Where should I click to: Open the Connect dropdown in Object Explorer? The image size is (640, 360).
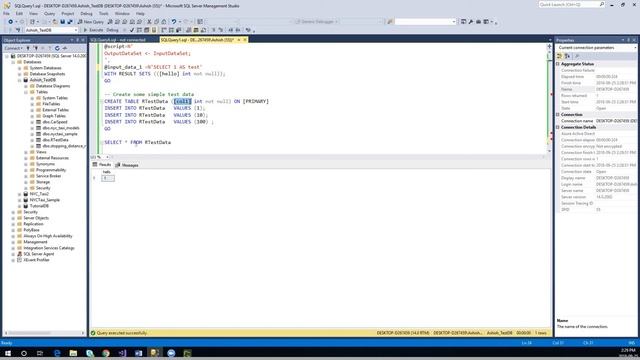(13, 48)
